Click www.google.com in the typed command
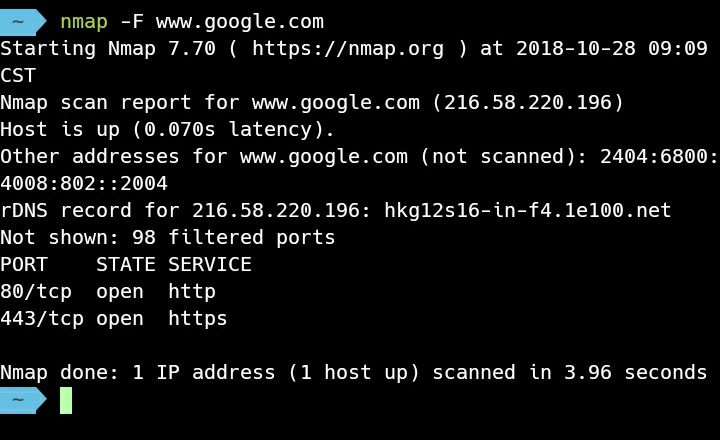 [x=240, y=22]
